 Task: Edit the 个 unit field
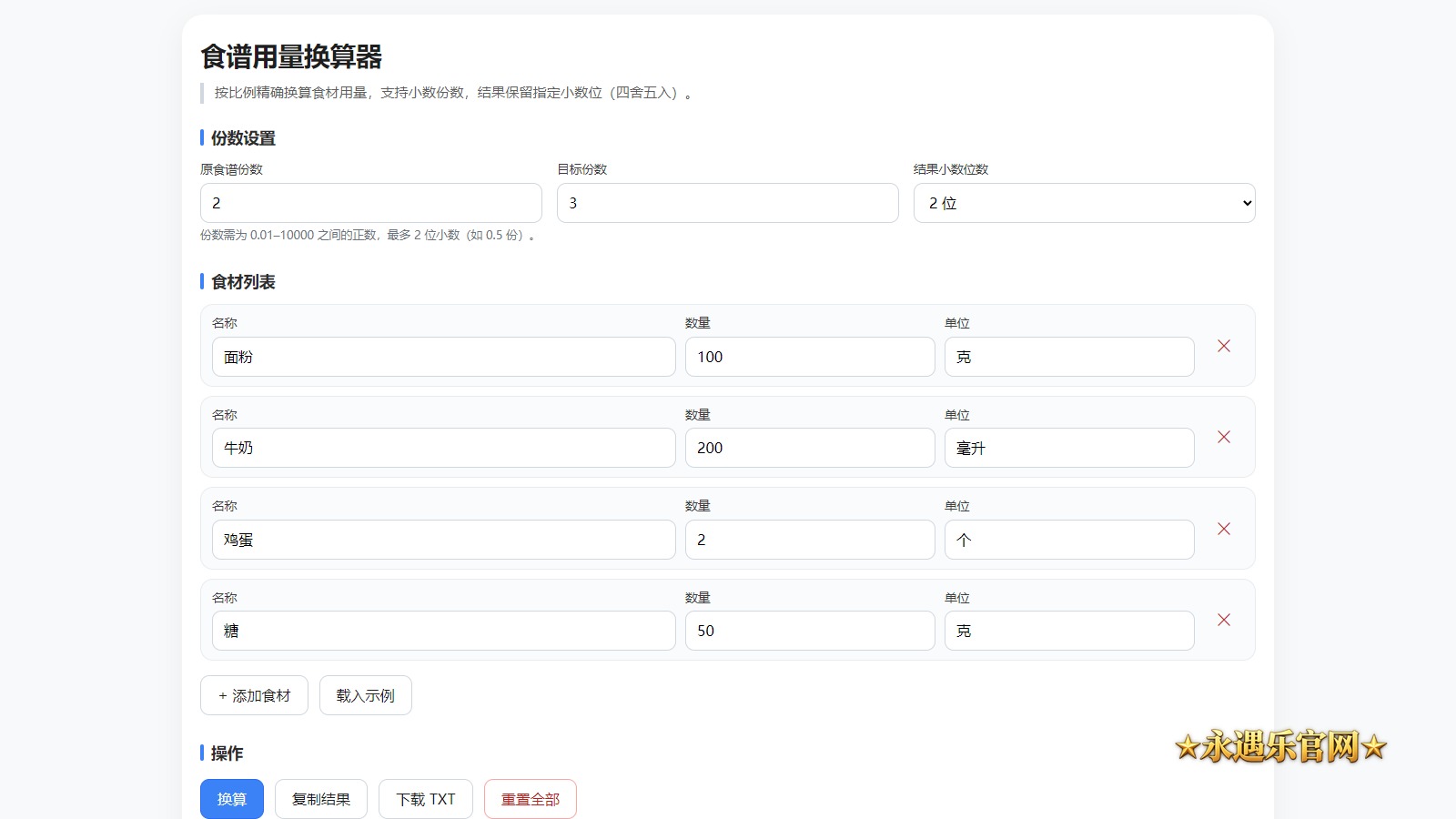click(x=1069, y=540)
